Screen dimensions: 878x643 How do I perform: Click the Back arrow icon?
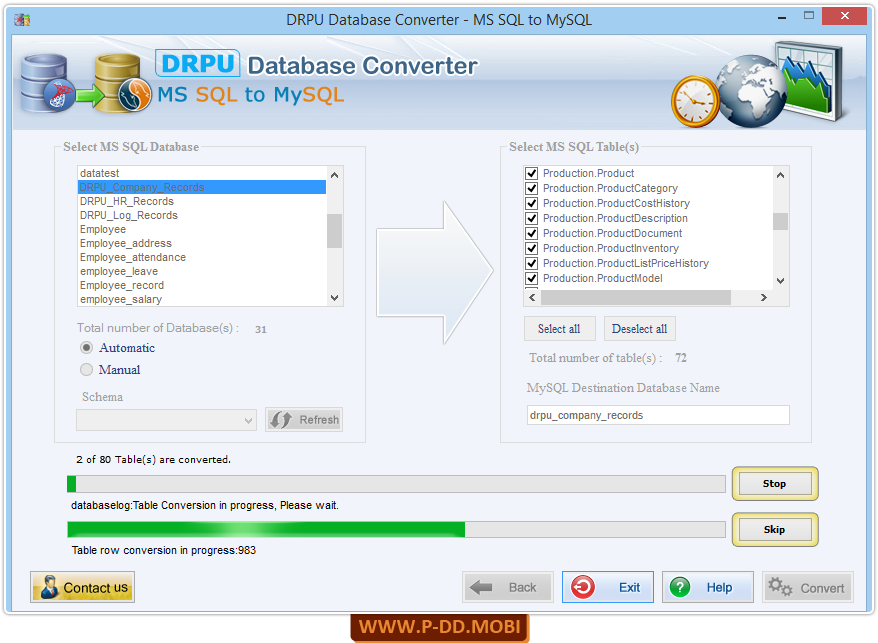point(481,588)
